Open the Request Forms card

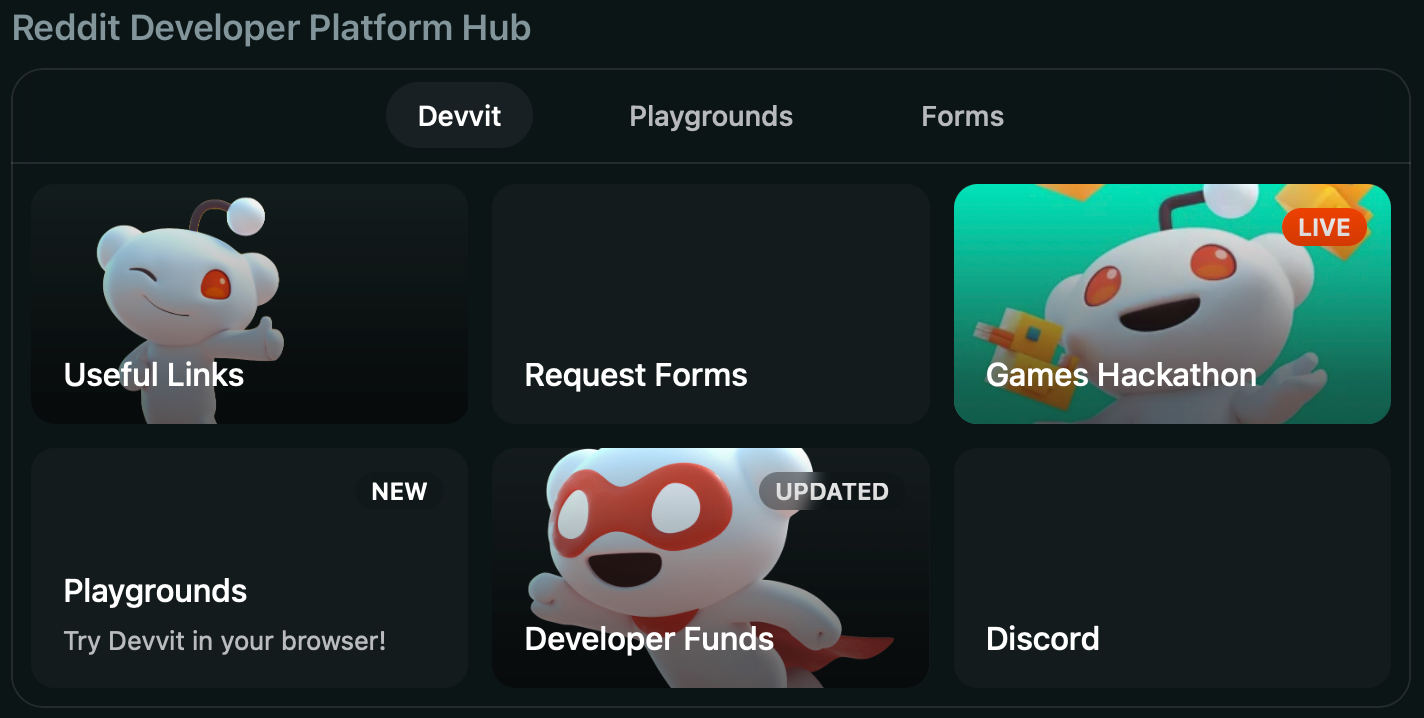click(711, 304)
